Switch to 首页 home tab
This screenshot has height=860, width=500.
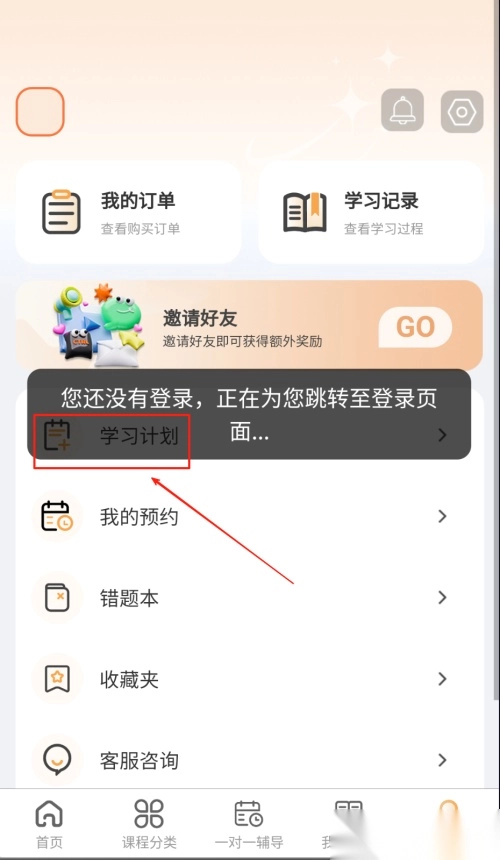[x=49, y=824]
